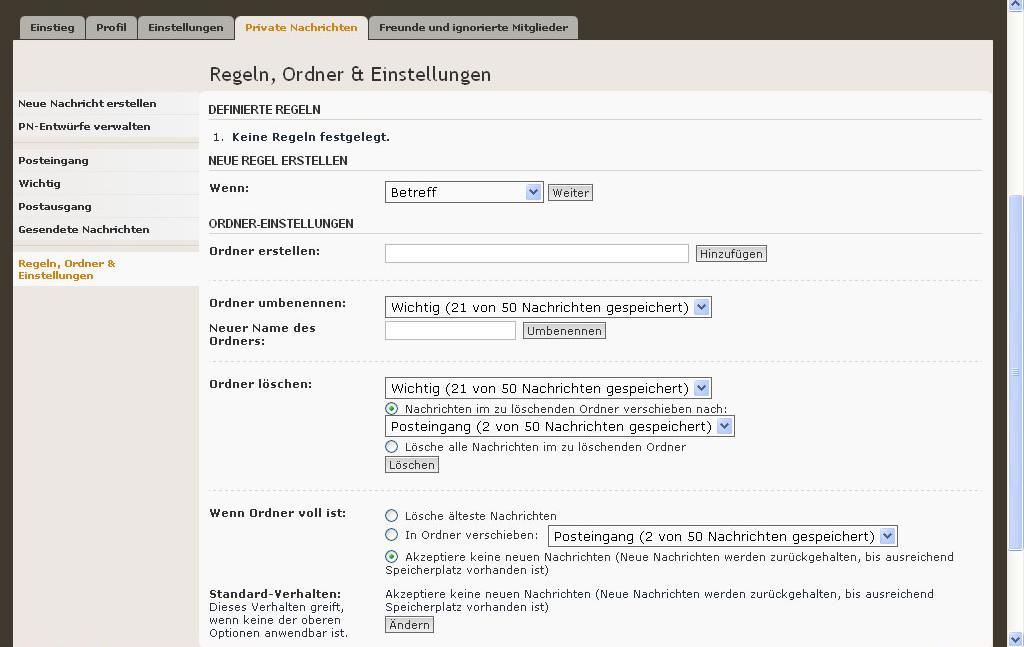Click the Hinzufügen button

[x=731, y=254]
